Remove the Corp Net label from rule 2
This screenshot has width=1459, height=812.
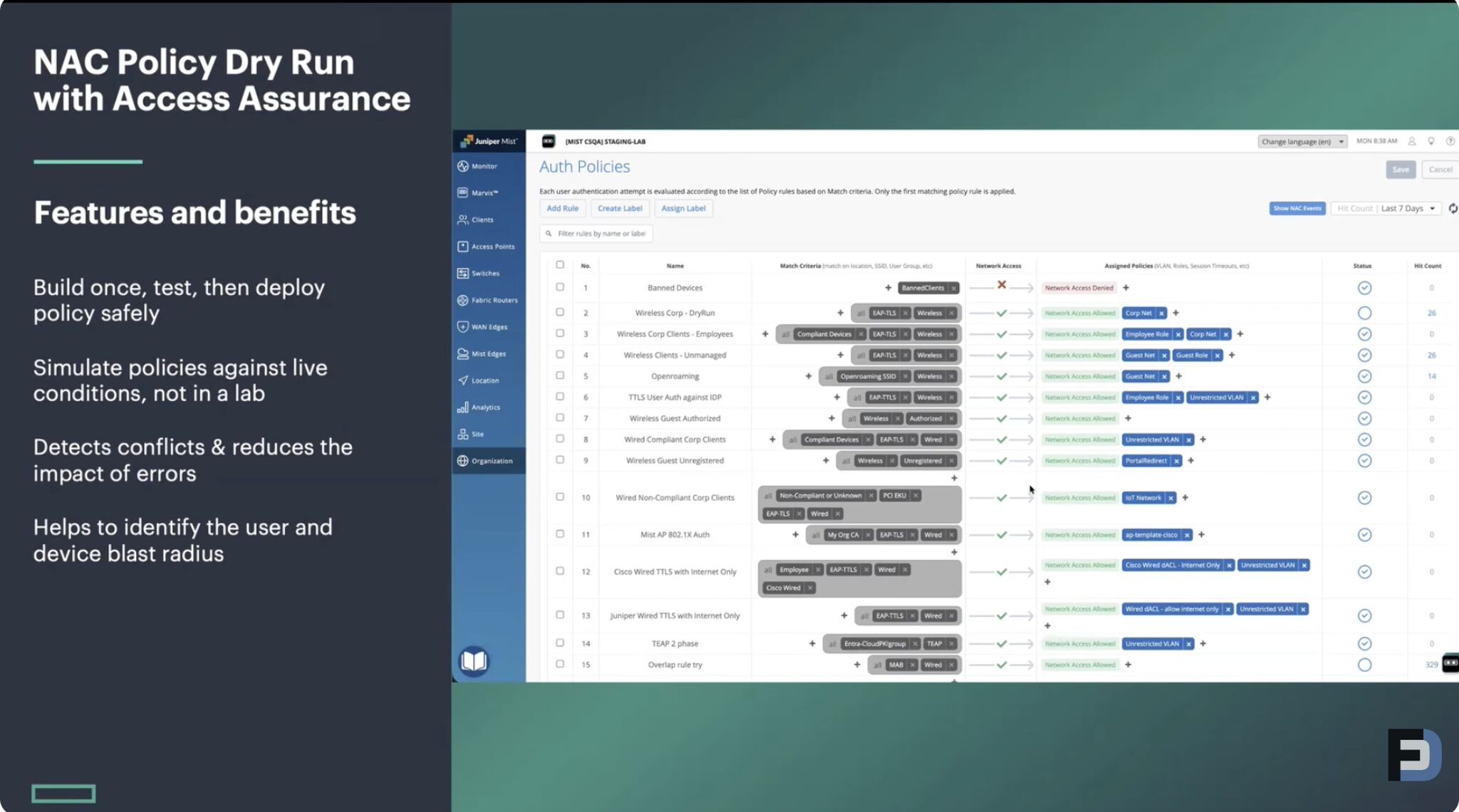click(1161, 313)
